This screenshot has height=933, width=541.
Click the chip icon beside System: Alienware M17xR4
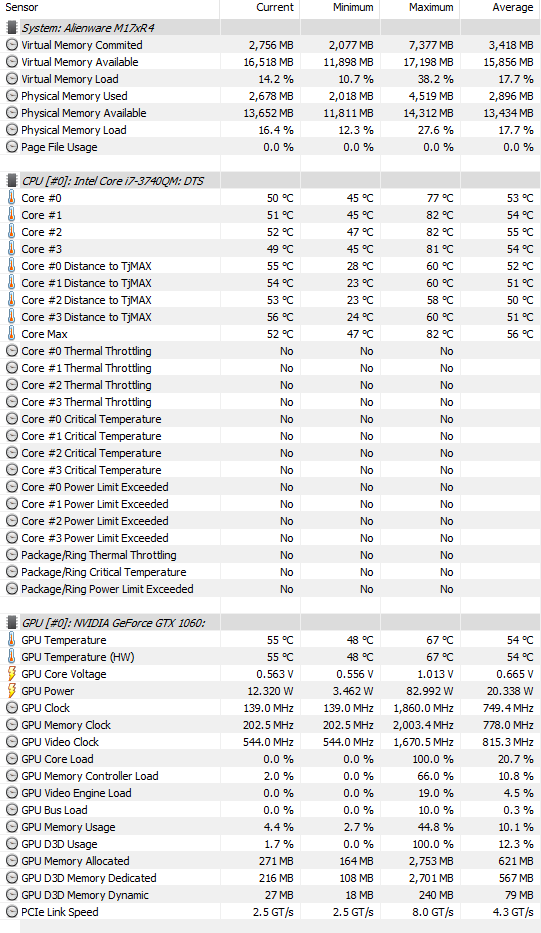pyautogui.click(x=11, y=27)
